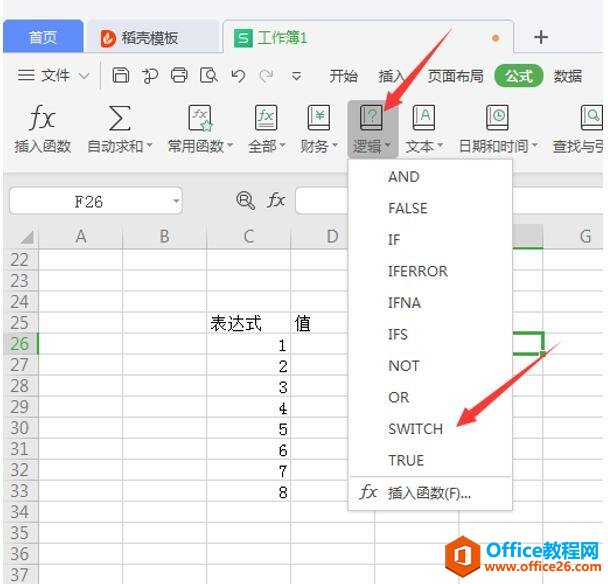Expand the 自动求和 dropdown arrow
Viewport: 608px width, 584px height.
[x=149, y=146]
